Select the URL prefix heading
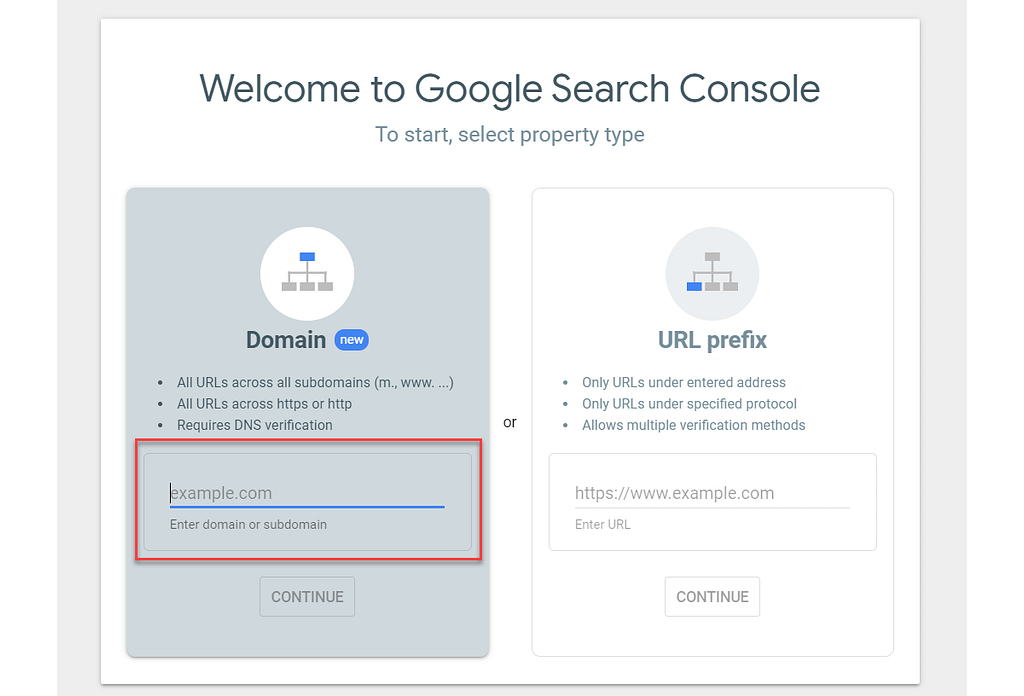Screen dimensions: 1024x696 [x=712, y=340]
